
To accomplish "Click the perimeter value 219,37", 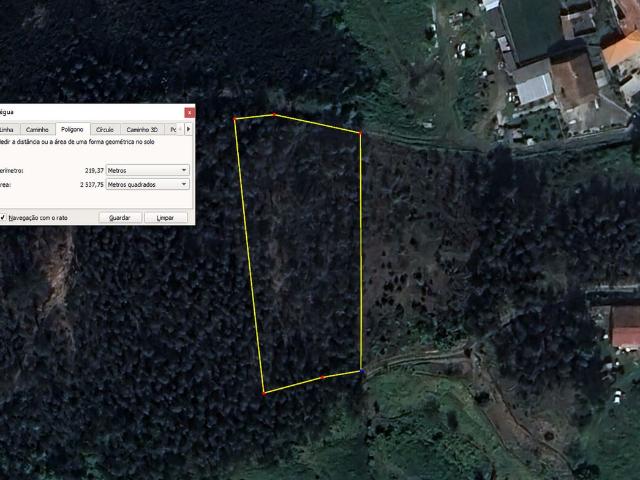I will pos(94,170).
